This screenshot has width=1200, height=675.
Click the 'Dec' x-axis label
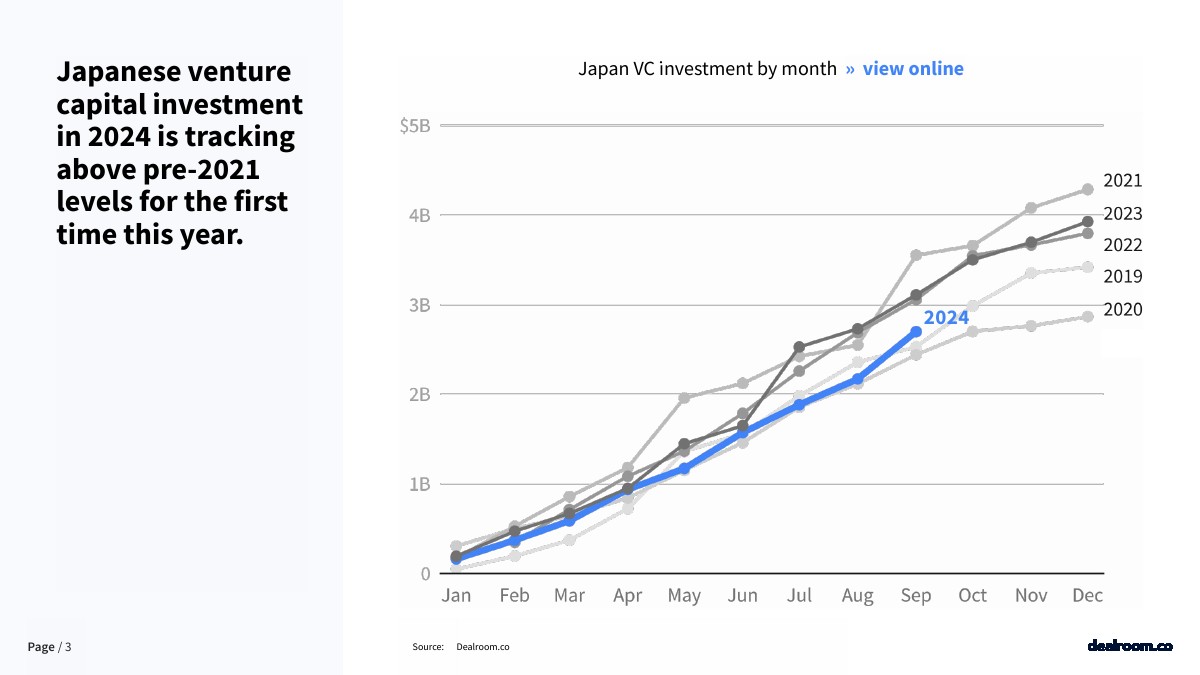coord(1087,596)
